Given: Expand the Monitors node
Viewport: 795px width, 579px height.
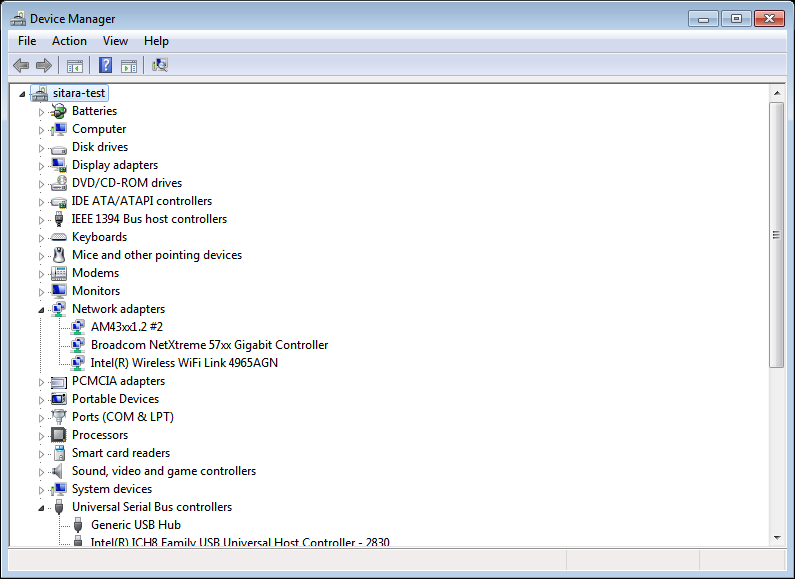Looking at the screenshot, I should coord(42,292).
